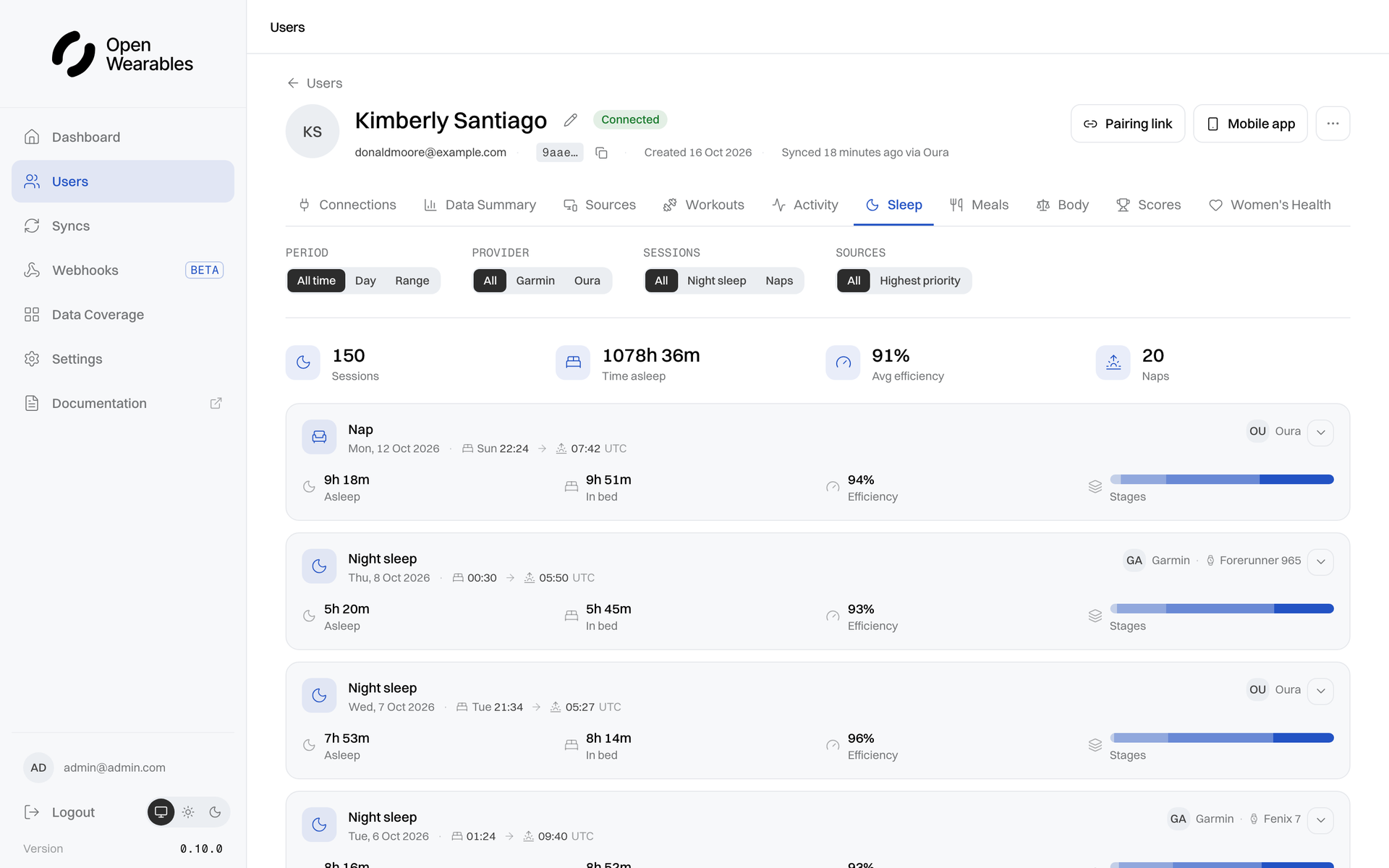Click the Documentation external link icon
This screenshot has height=868, width=1389.
tap(216, 404)
